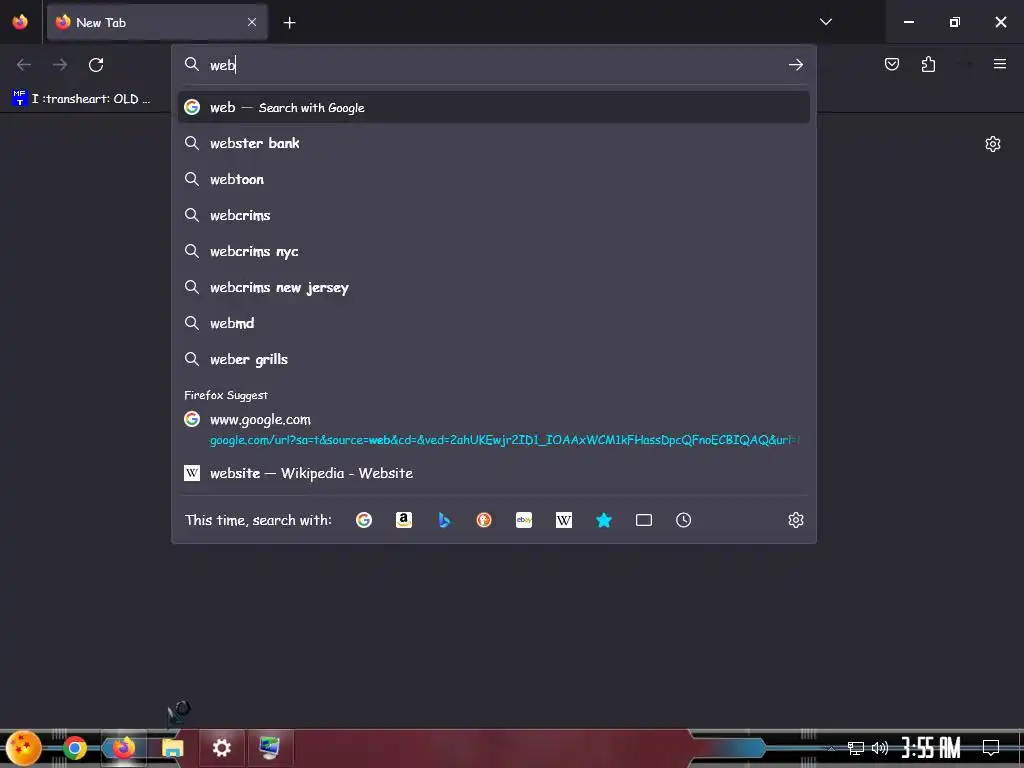The width and height of the screenshot is (1024, 768).
Task: Open the Firefox application menu (hamburger)
Action: [x=999, y=64]
